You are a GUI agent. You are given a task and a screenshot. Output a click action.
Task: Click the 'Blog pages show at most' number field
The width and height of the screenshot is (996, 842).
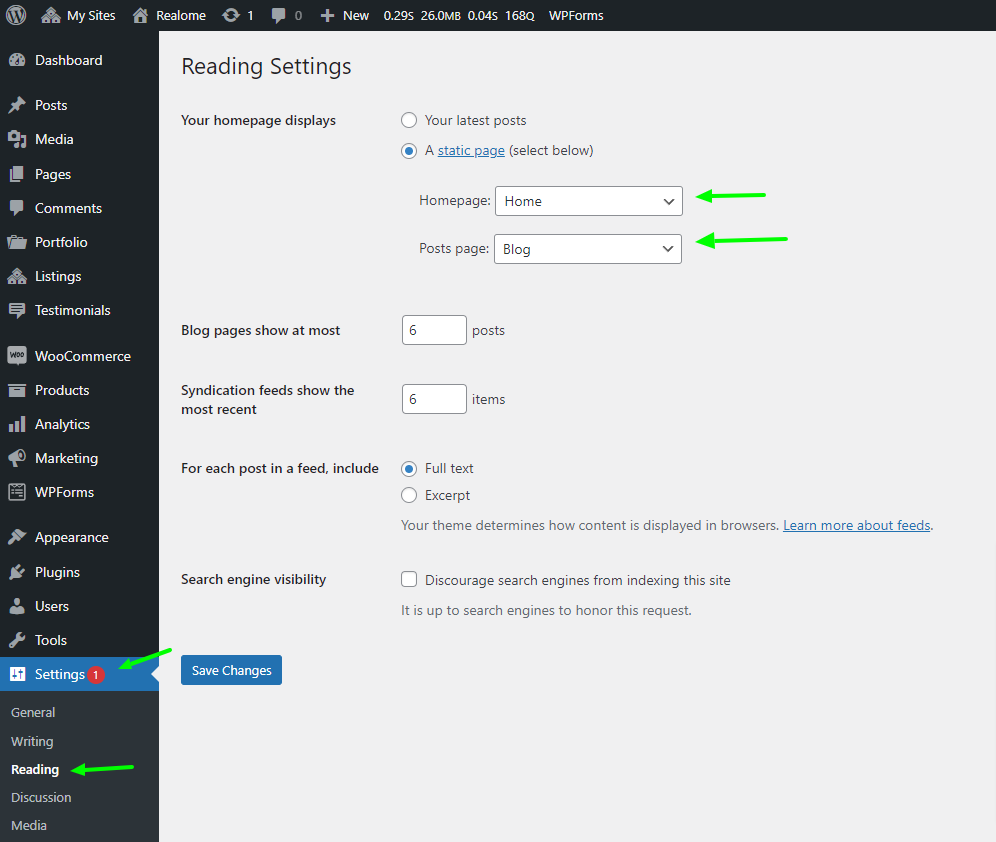click(434, 330)
